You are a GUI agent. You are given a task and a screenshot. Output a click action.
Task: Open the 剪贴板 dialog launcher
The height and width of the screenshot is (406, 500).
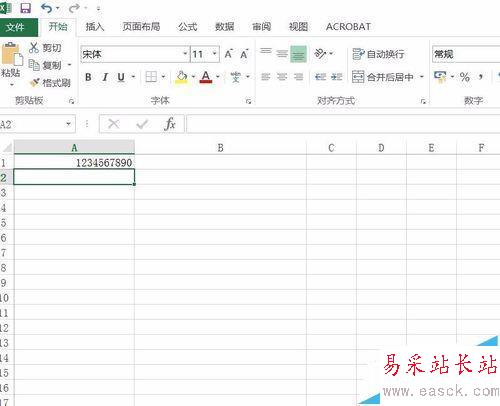71,101
